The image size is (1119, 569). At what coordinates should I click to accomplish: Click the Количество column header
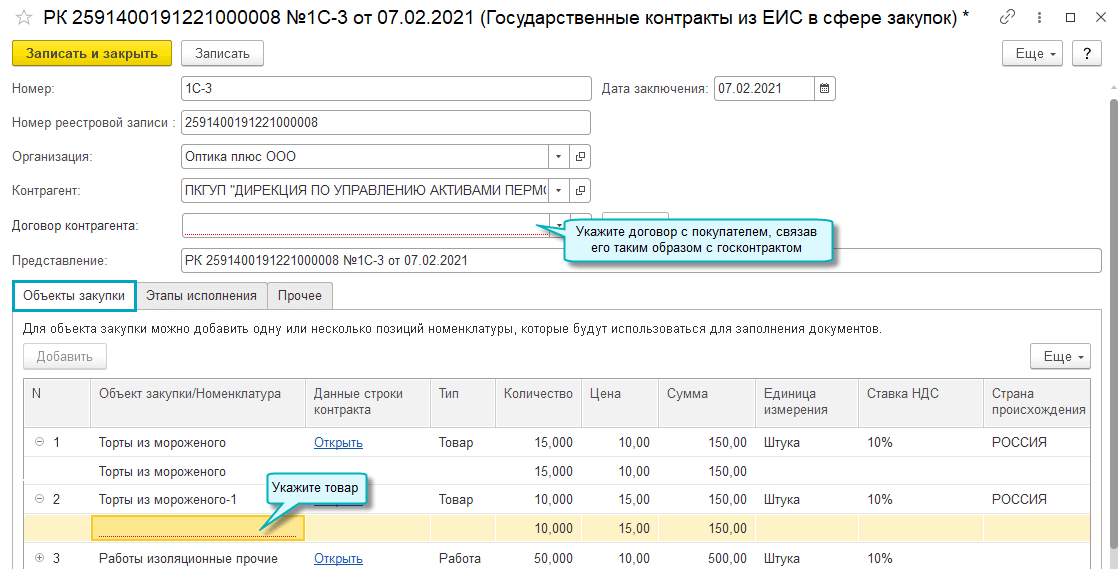[x=538, y=402]
